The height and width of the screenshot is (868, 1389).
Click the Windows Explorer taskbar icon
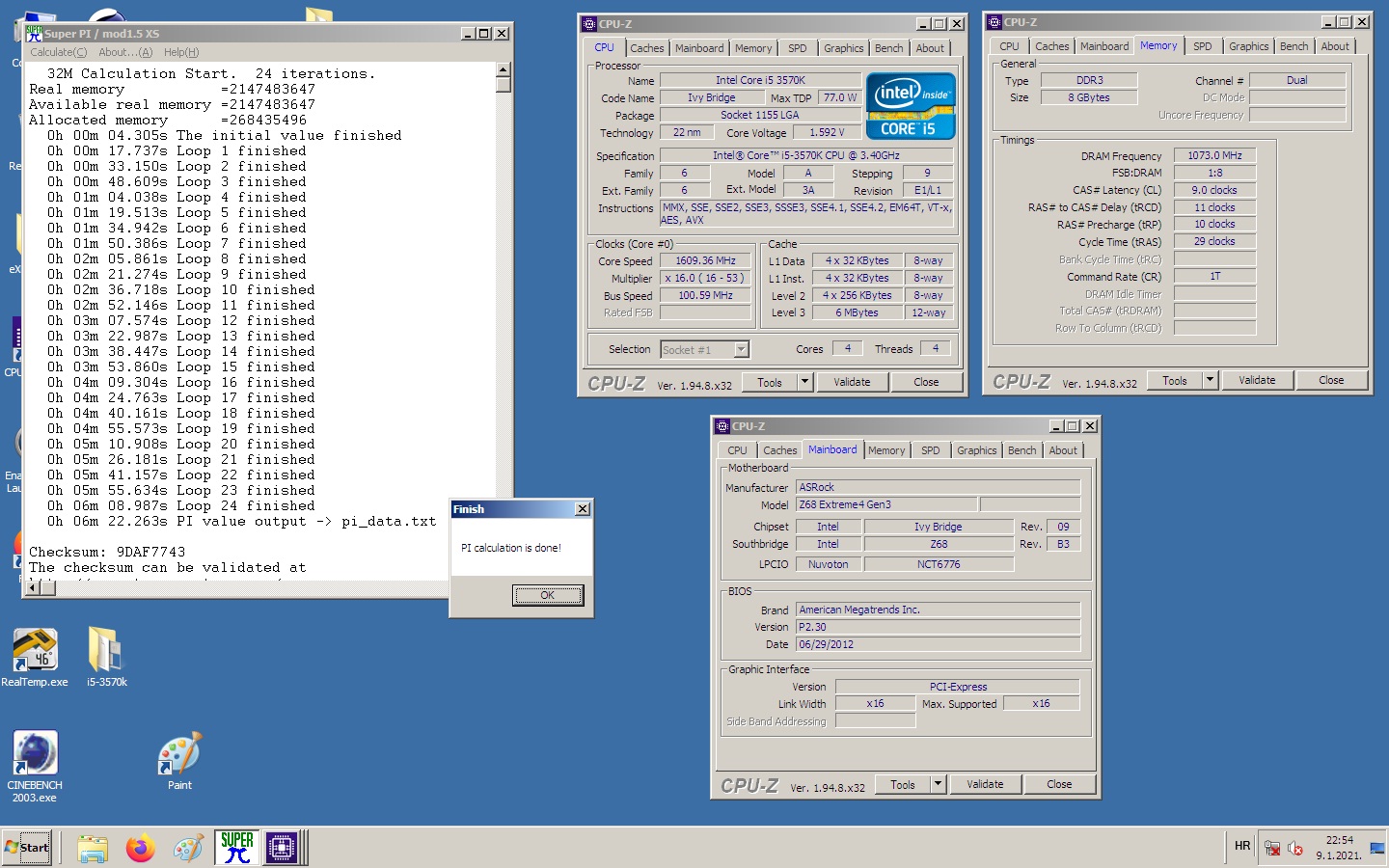[x=93, y=849]
